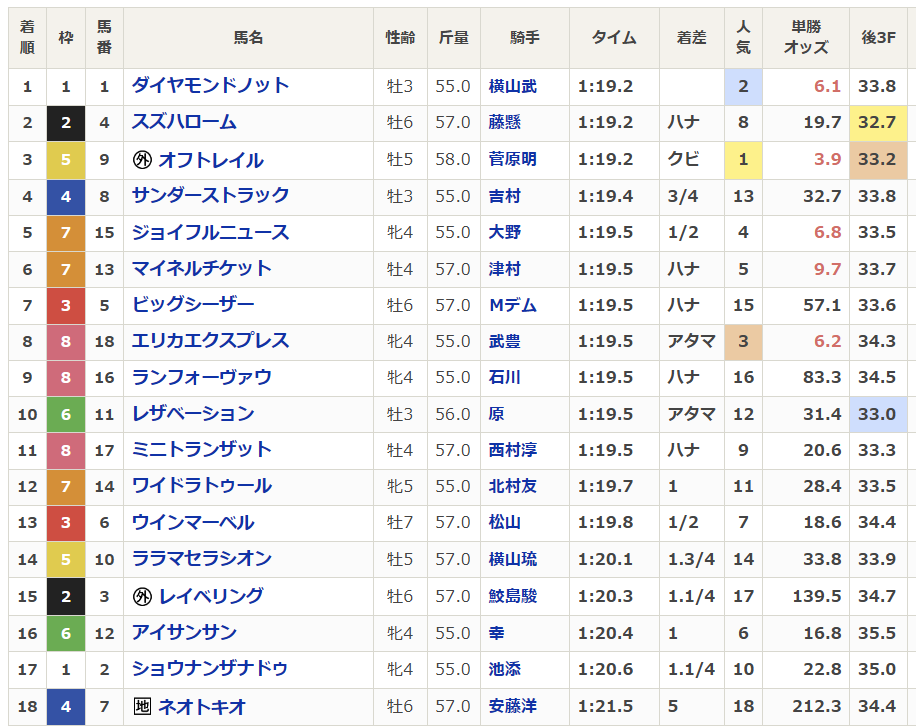Open horse マイネルチケット link

202,269
